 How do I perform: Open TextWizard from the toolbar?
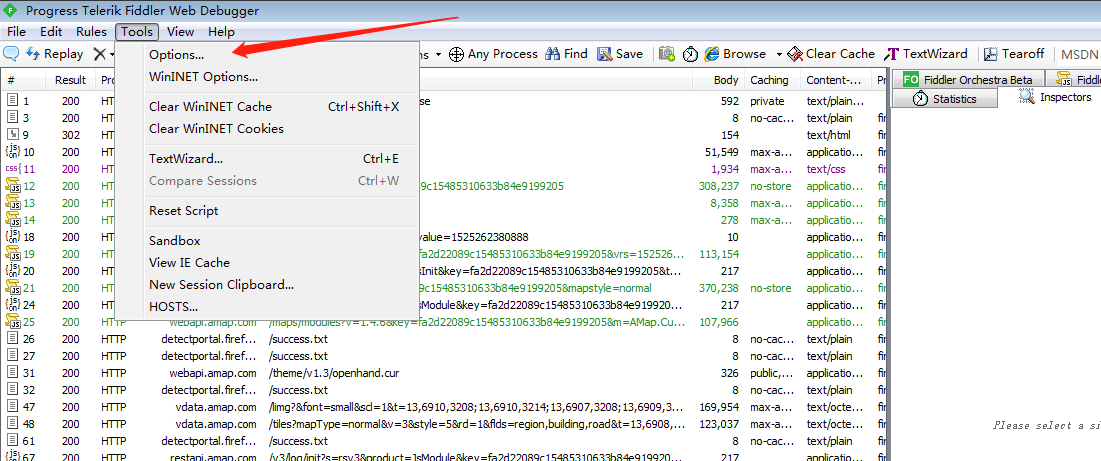(926, 54)
